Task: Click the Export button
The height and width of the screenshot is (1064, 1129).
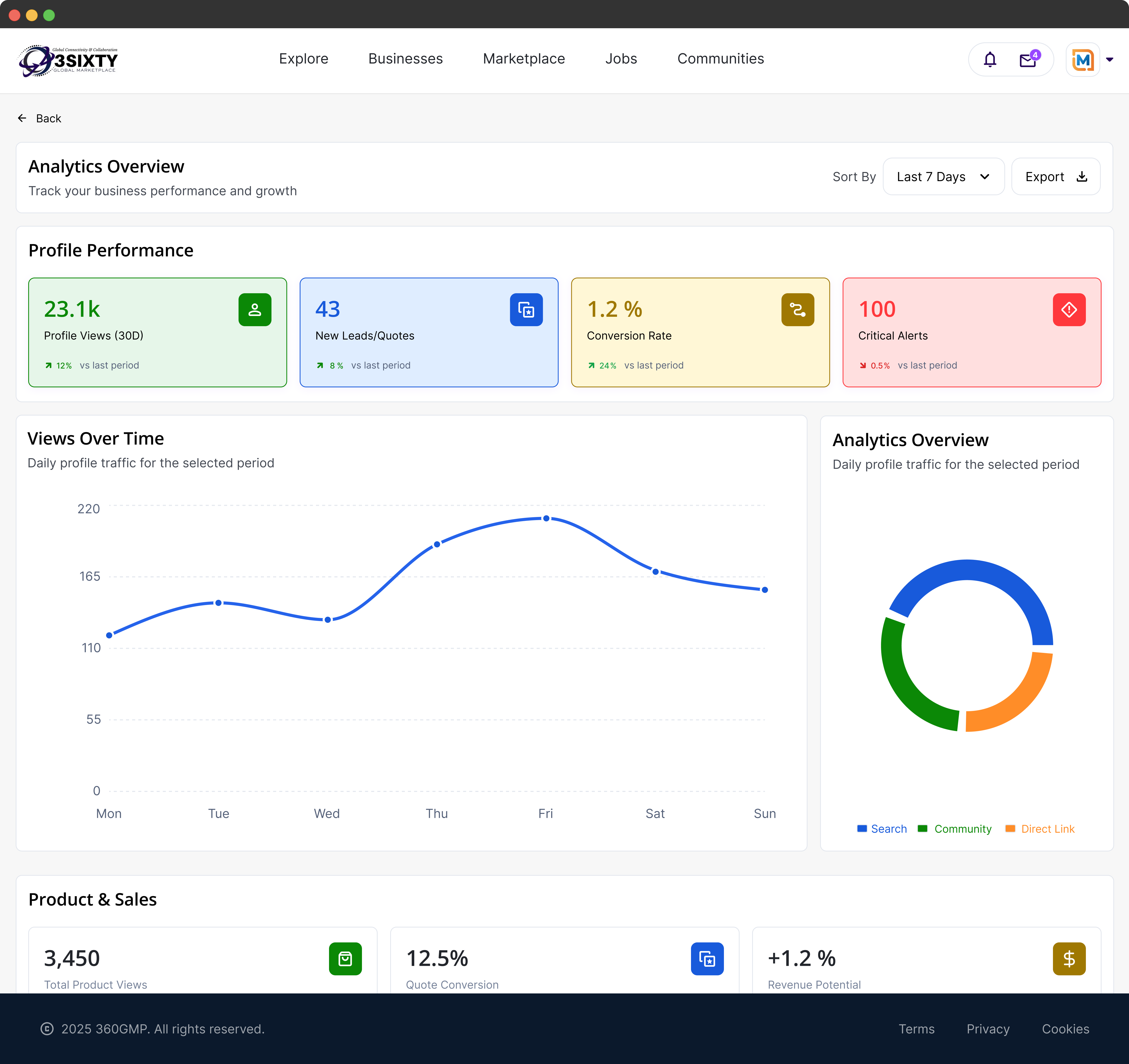Action: click(1056, 177)
